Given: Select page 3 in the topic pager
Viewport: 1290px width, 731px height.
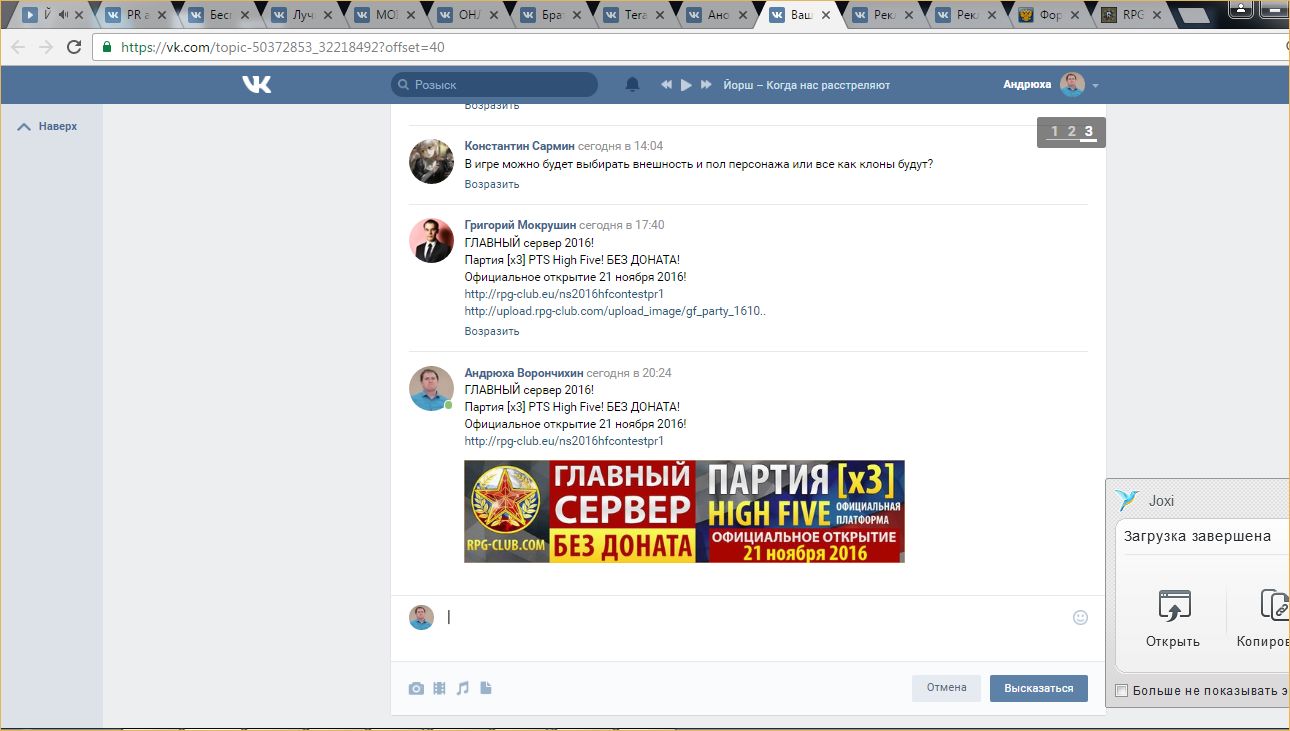Looking at the screenshot, I should pyautogui.click(x=1089, y=132).
